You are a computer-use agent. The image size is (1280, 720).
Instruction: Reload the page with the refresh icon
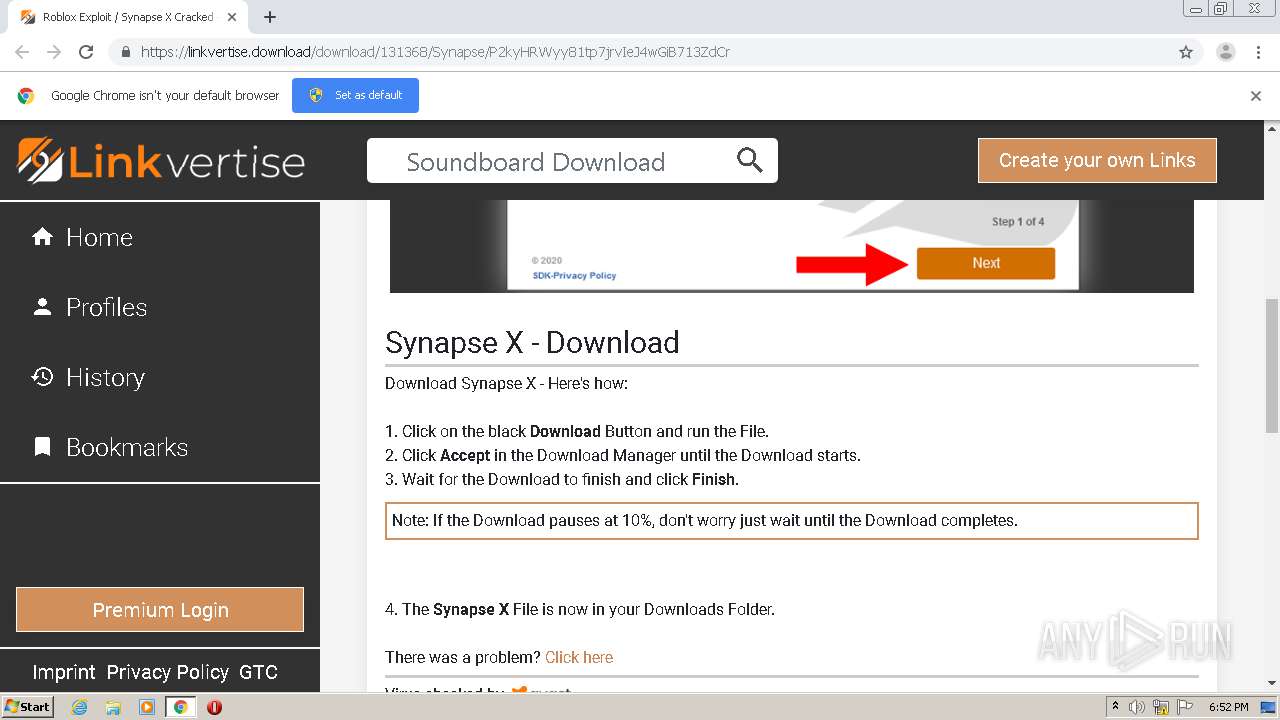[x=86, y=52]
